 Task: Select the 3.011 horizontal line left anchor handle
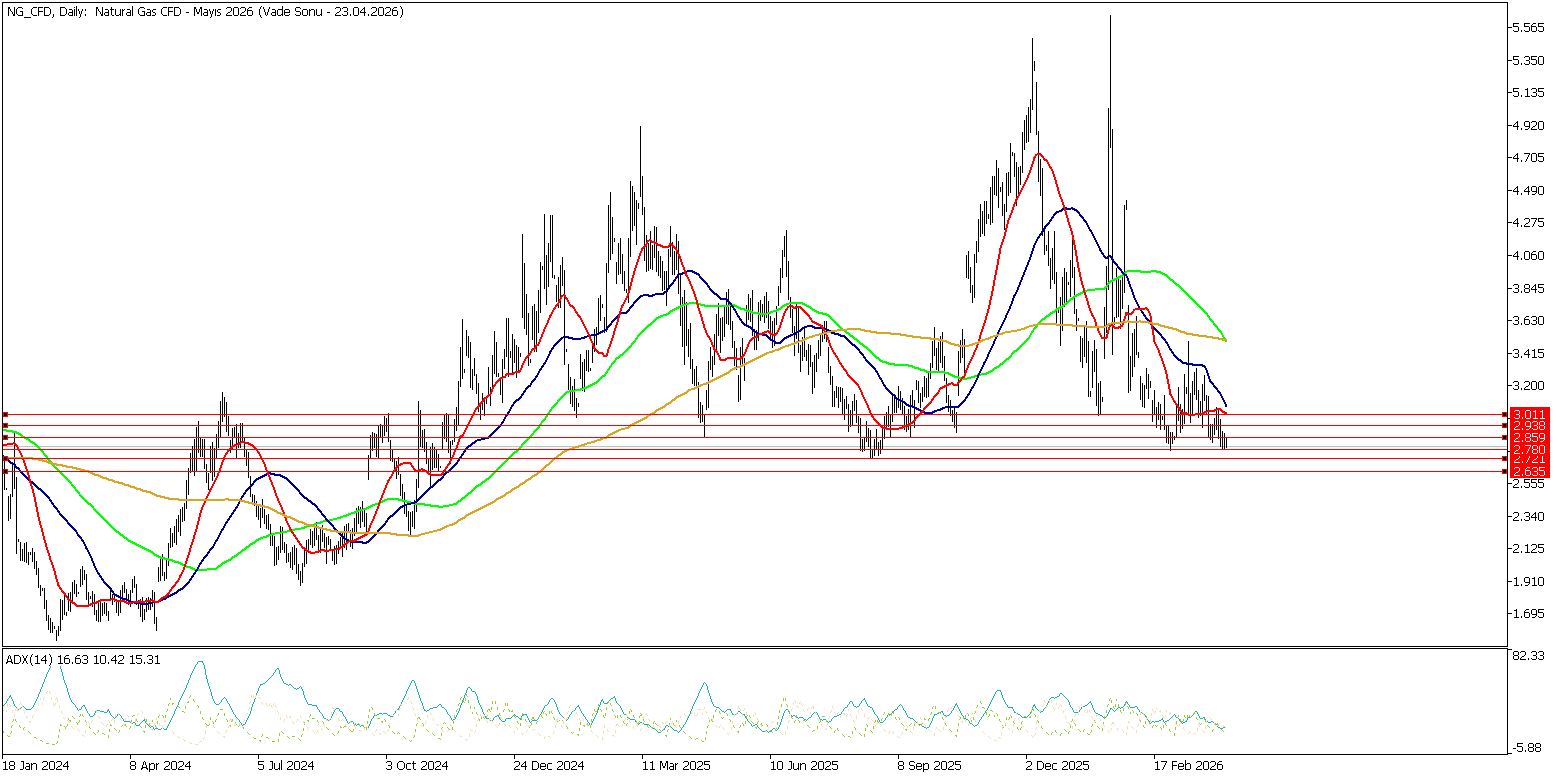(6, 413)
